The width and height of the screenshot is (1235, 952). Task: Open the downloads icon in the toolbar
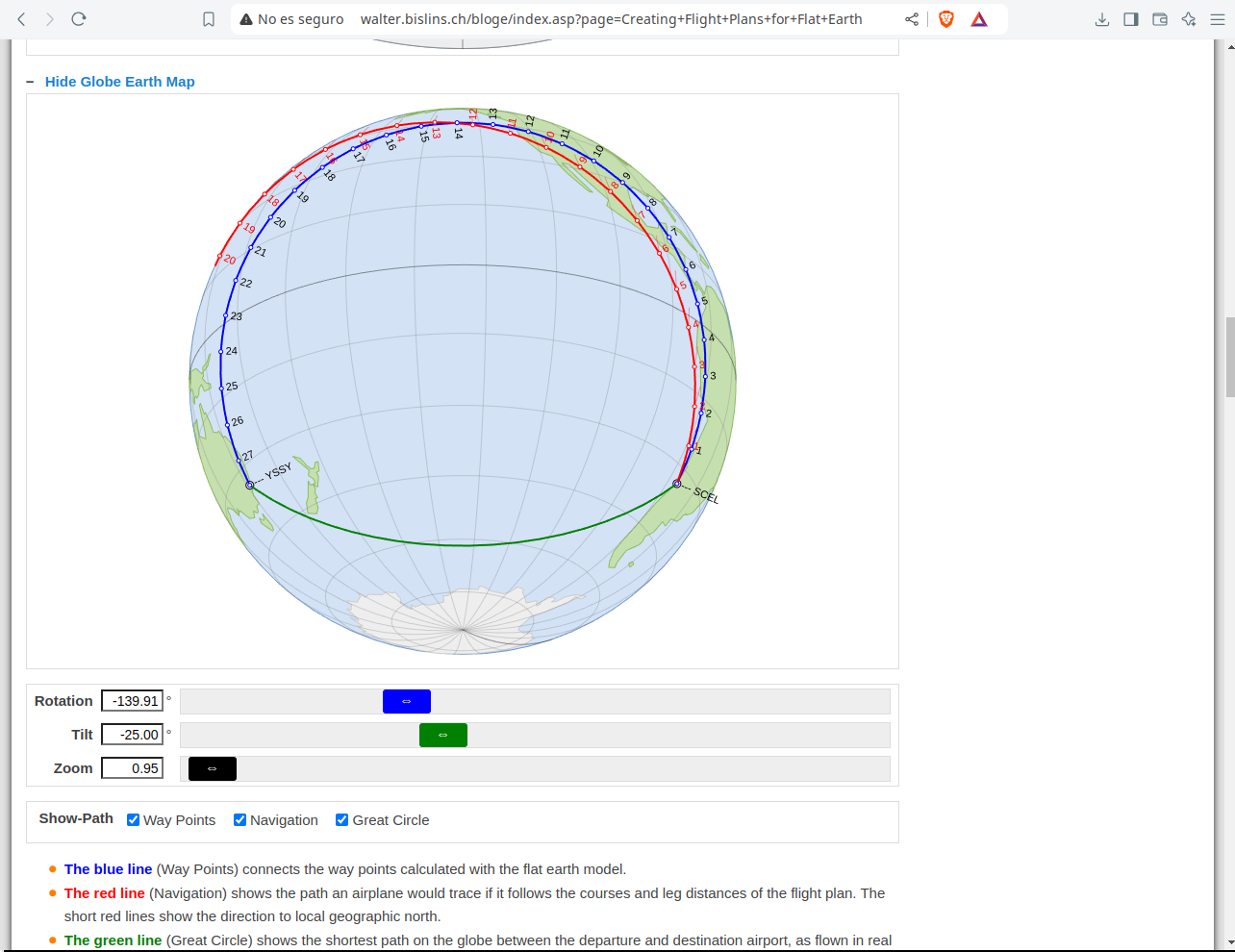[x=1102, y=19]
